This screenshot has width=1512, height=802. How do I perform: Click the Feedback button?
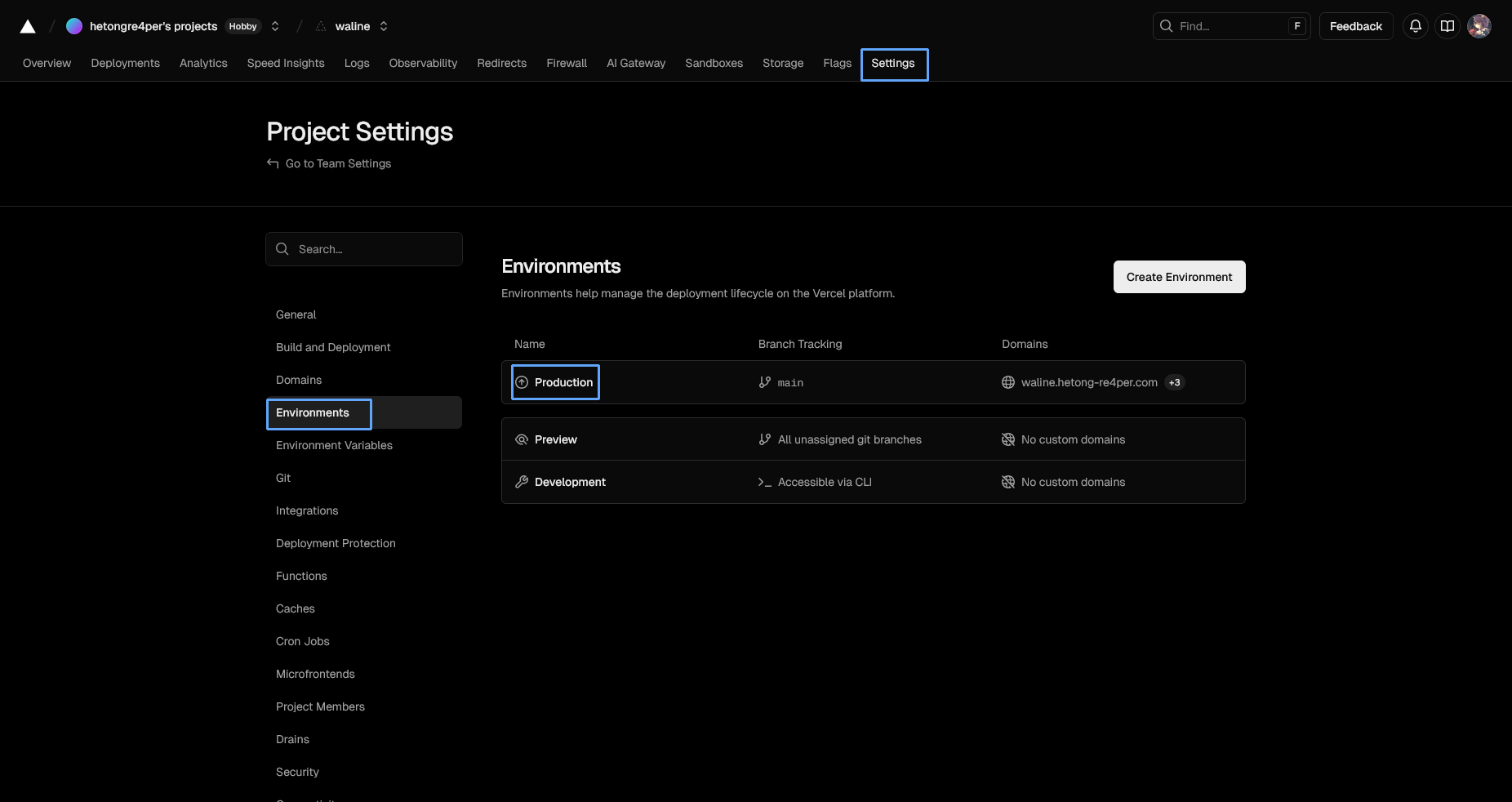1355,26
